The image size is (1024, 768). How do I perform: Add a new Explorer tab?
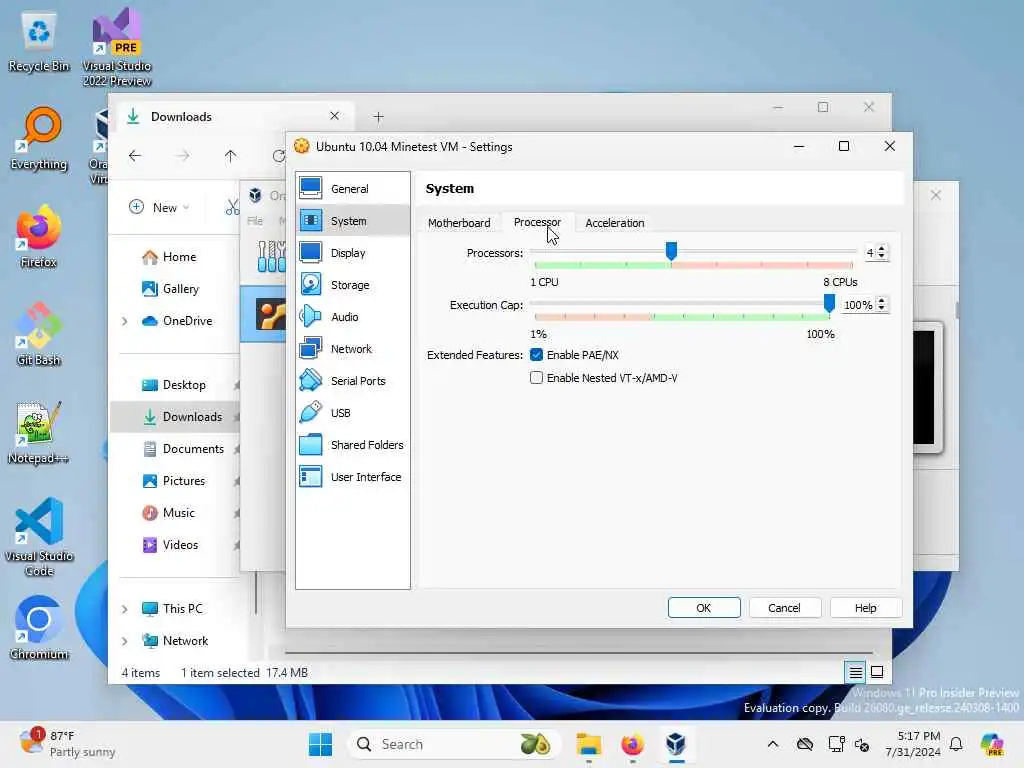pyautogui.click(x=379, y=117)
